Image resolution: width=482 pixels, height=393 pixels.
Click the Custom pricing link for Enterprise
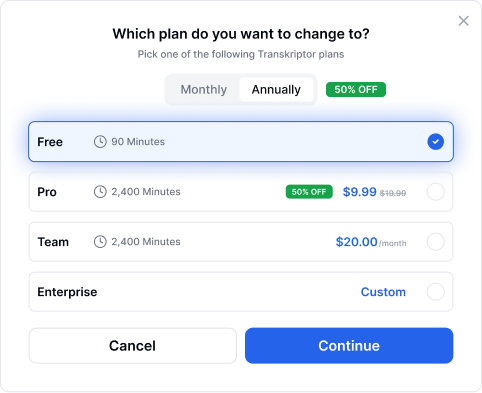383,292
